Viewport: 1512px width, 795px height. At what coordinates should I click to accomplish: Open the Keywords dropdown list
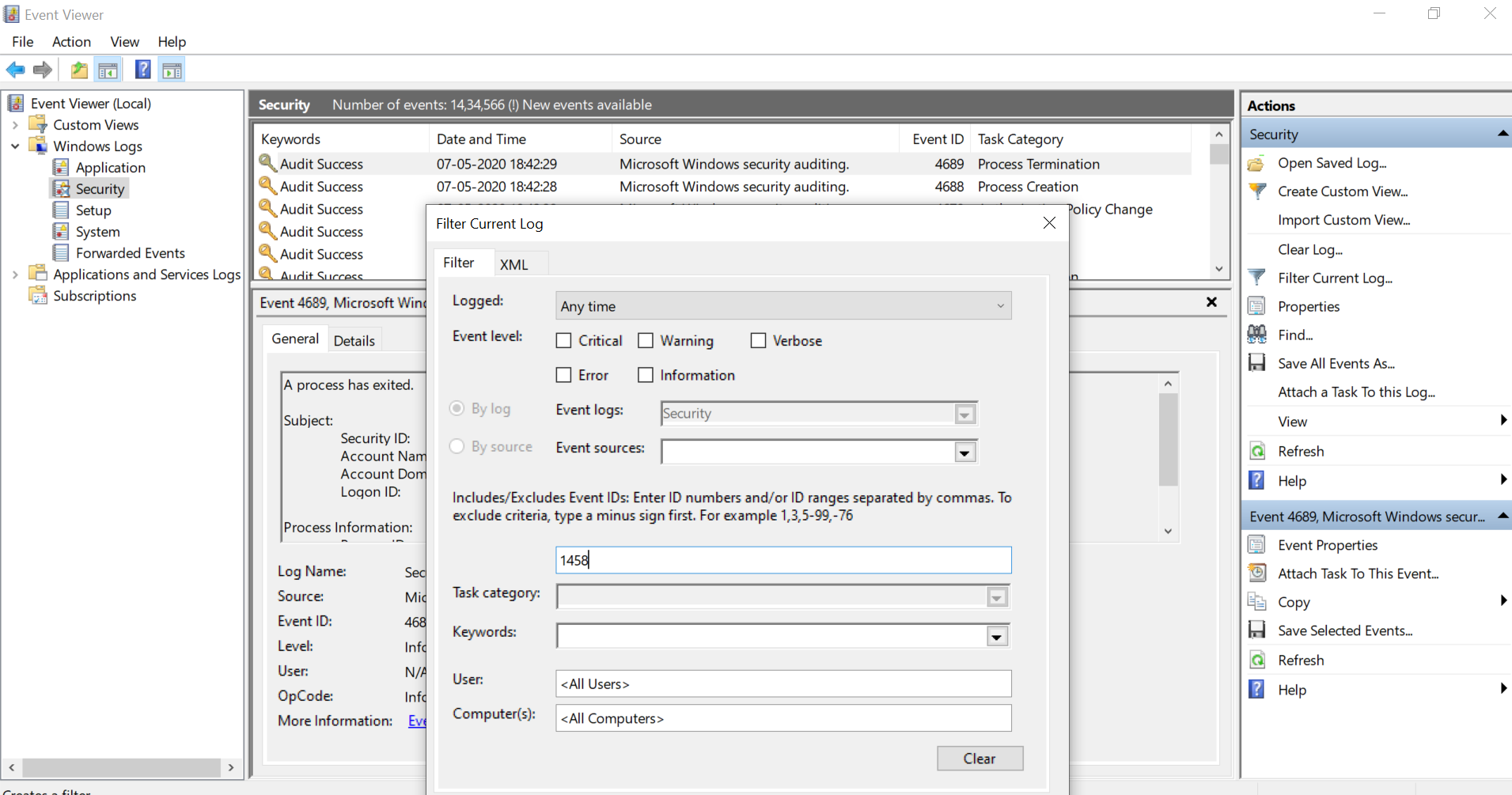click(996, 637)
